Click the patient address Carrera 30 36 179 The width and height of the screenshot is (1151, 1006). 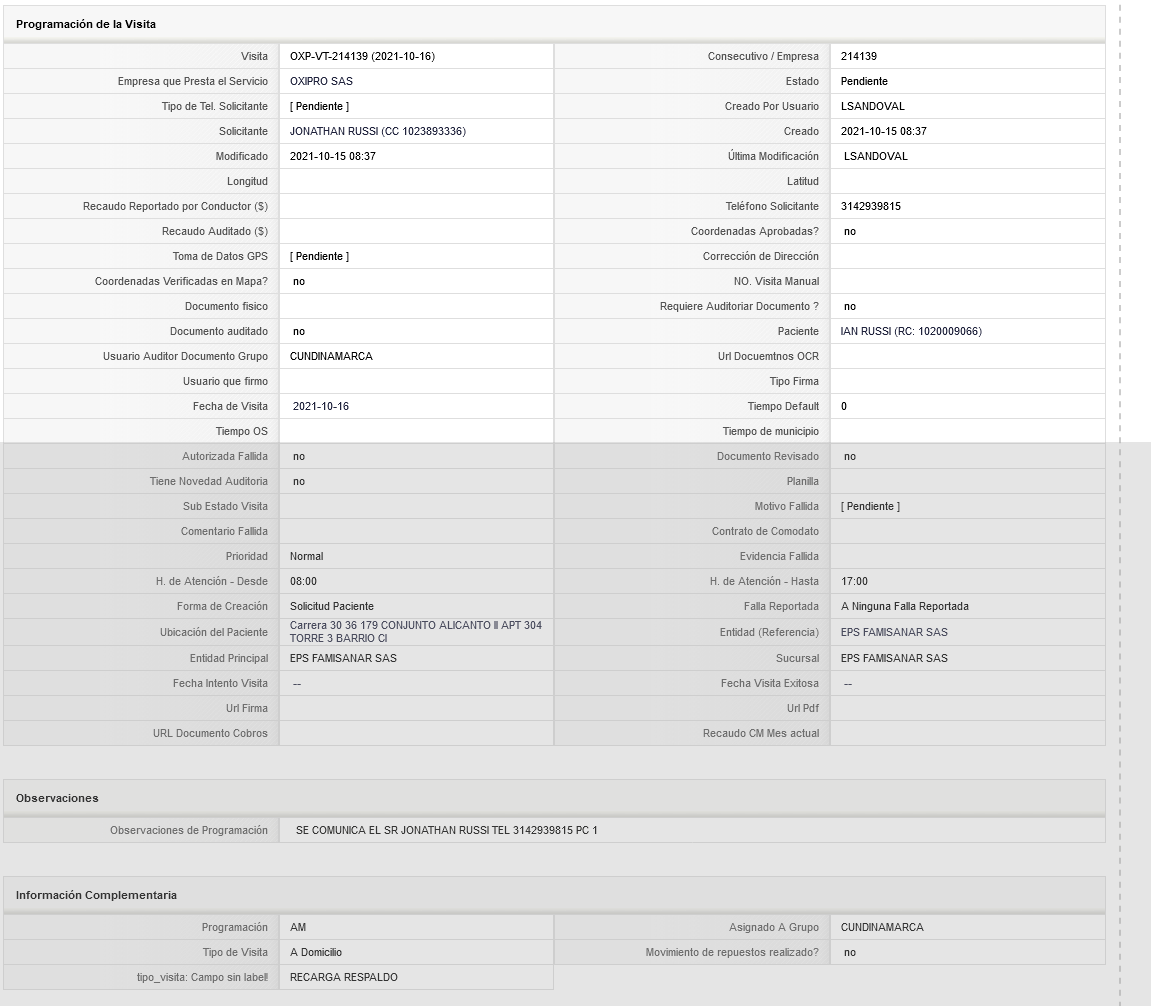pos(415,632)
